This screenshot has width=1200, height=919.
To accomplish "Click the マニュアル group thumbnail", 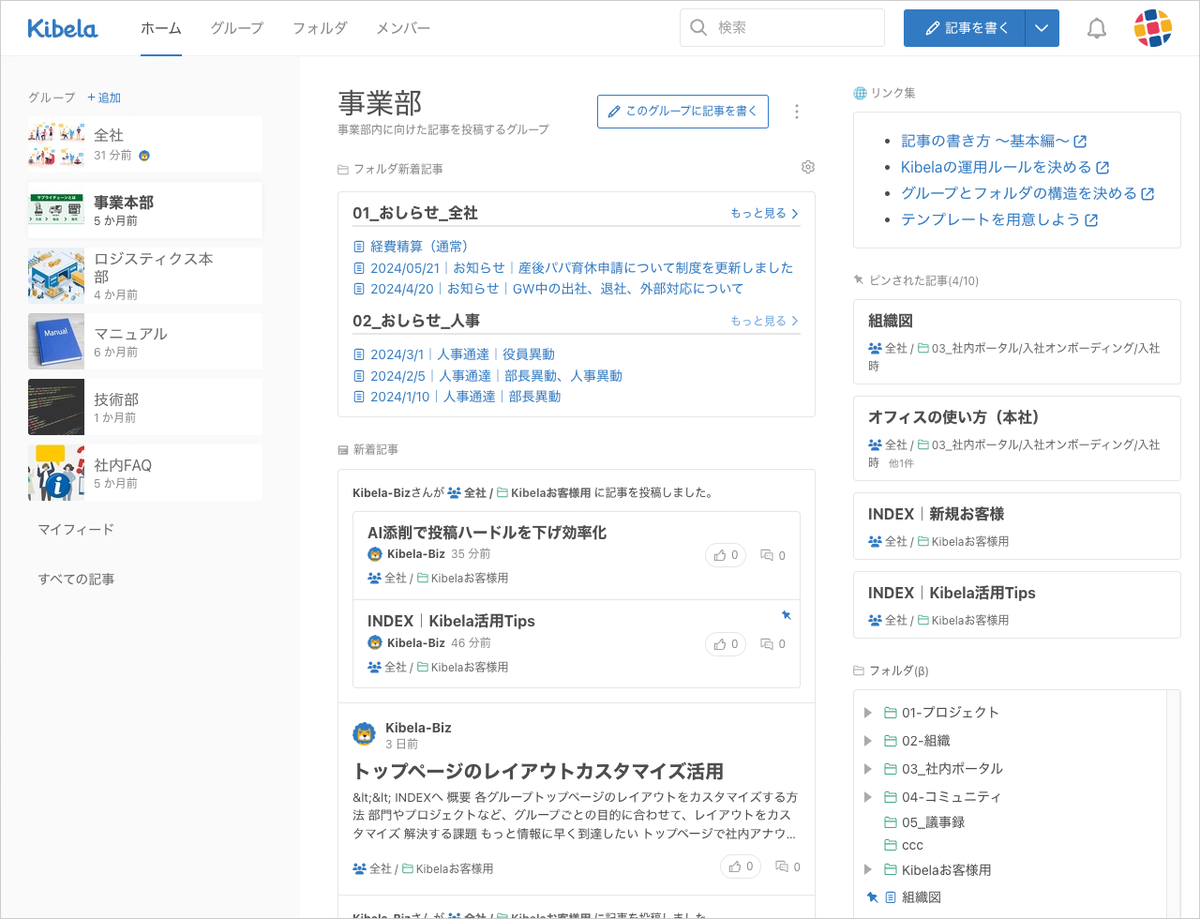I will (x=56, y=341).
